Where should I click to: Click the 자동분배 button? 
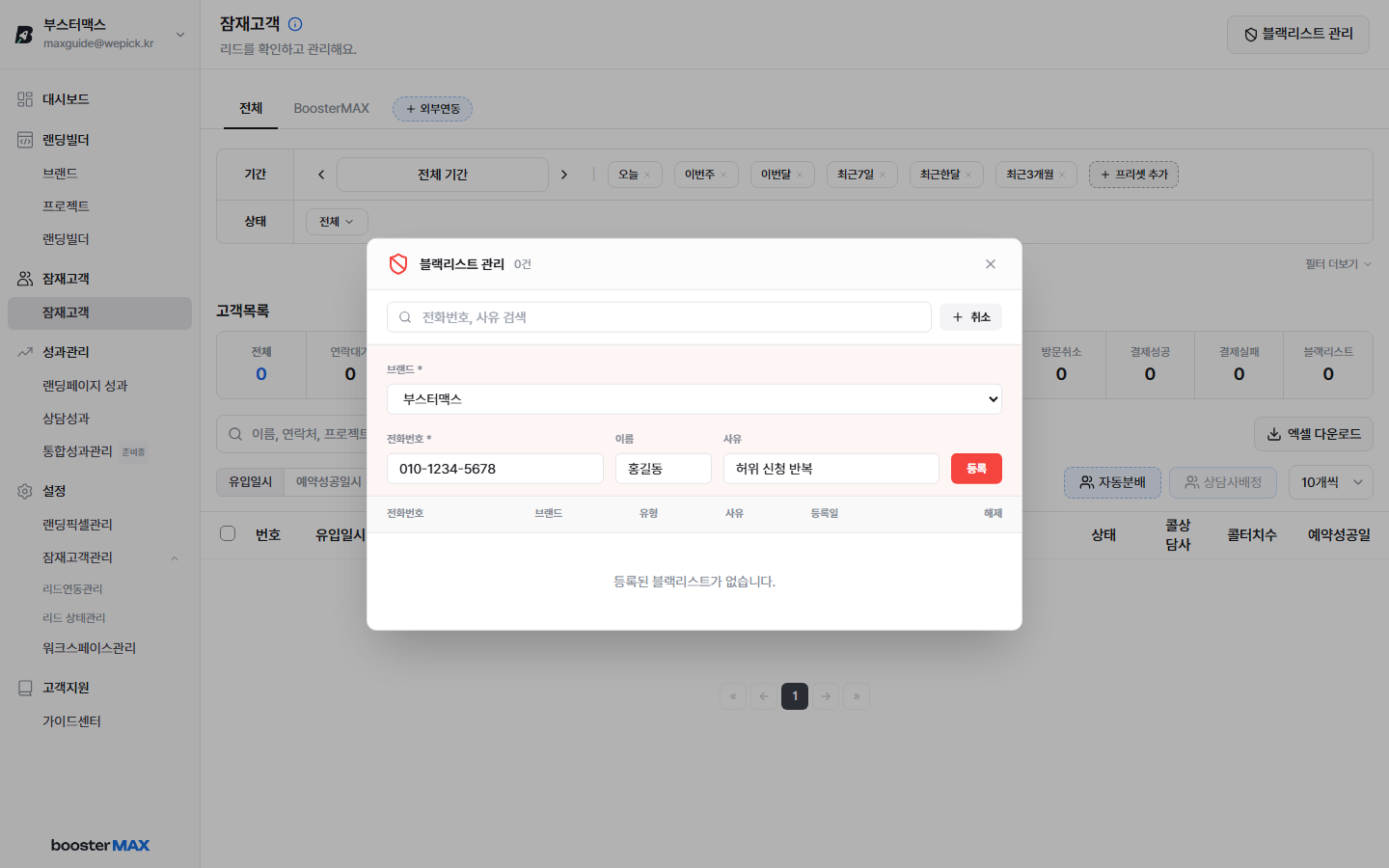[x=1112, y=482]
